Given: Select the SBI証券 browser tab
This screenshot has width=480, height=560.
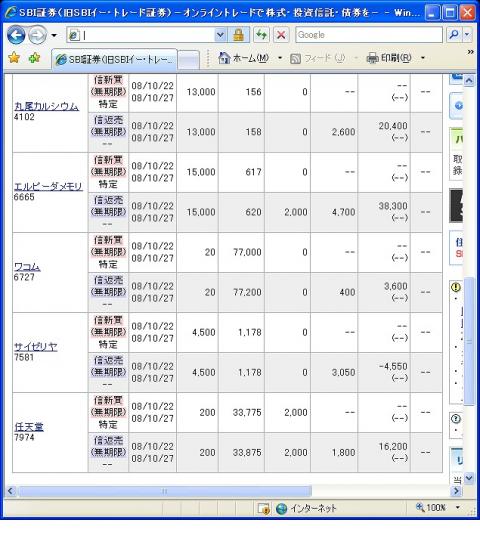Looking at the screenshot, I should [x=114, y=59].
